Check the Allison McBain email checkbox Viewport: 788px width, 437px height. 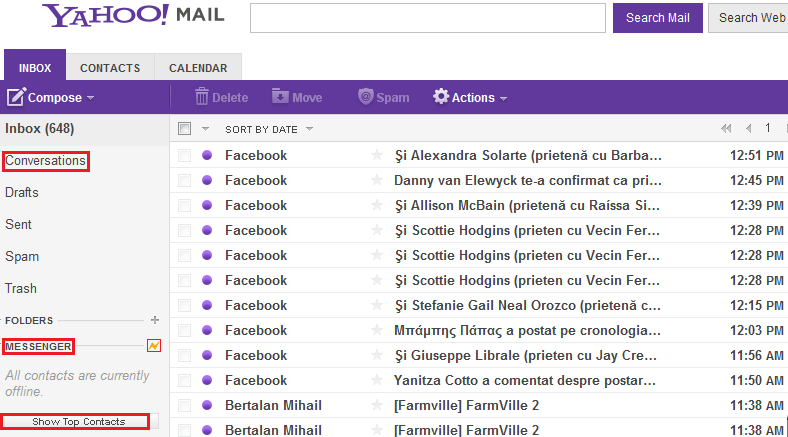184,205
